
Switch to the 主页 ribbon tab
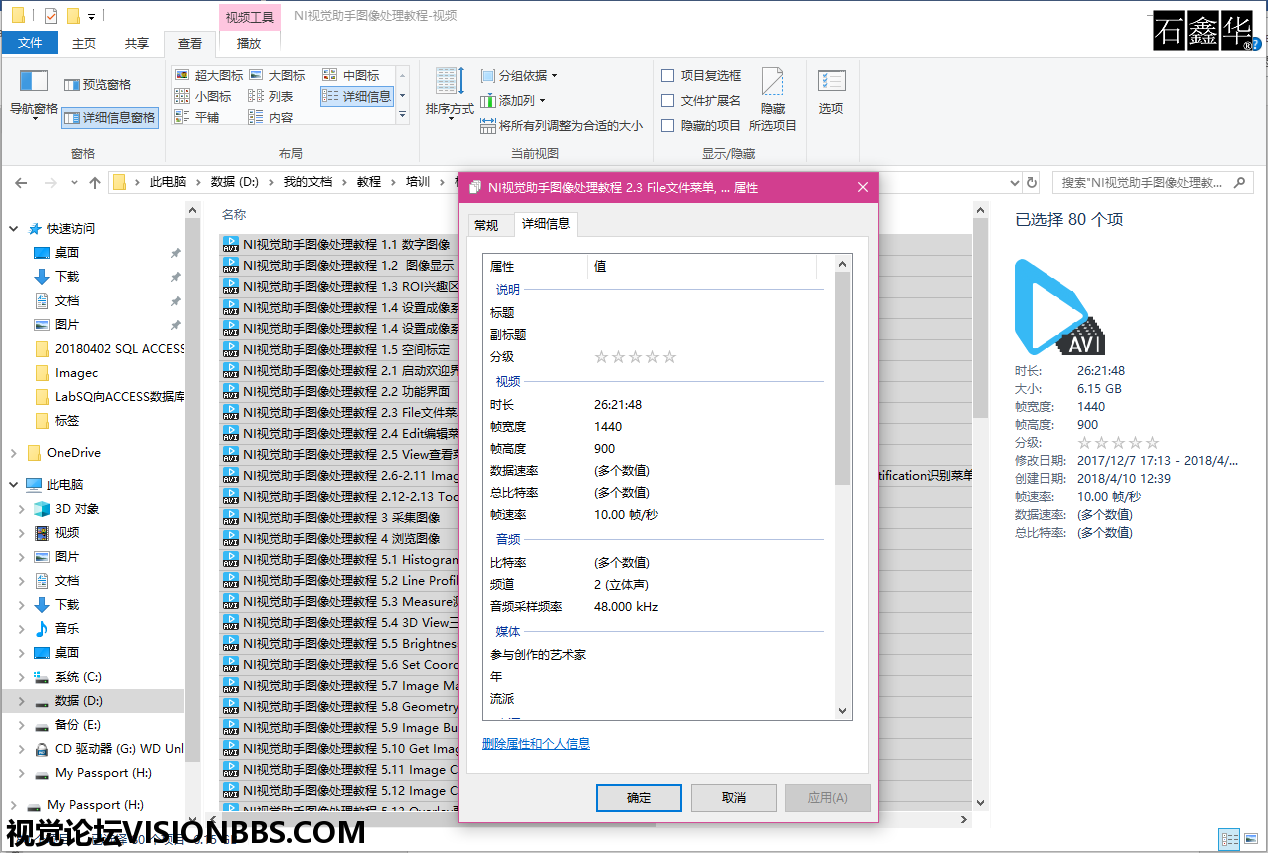pyautogui.click(x=84, y=43)
